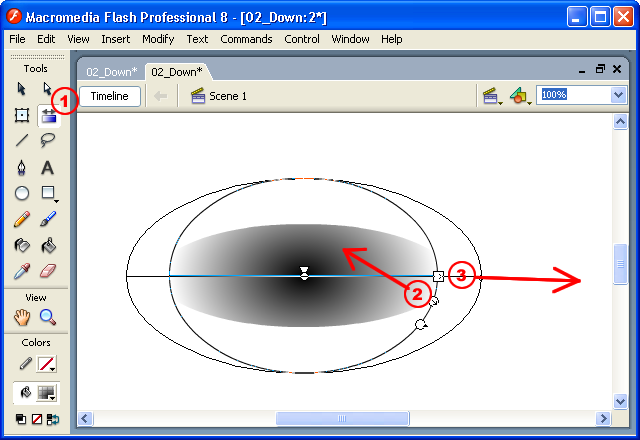
Task: Open the Edit Symbols dropdown
Action: point(519,96)
